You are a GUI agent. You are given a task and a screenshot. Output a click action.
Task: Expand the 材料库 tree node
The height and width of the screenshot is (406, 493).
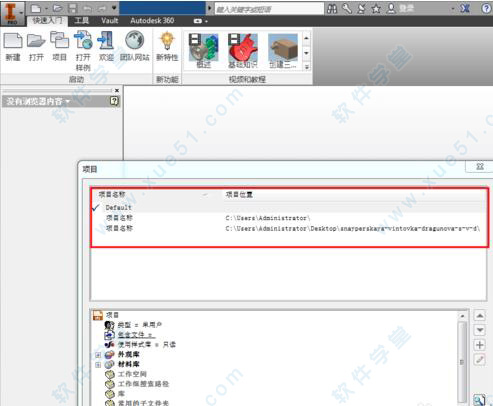click(x=98, y=364)
